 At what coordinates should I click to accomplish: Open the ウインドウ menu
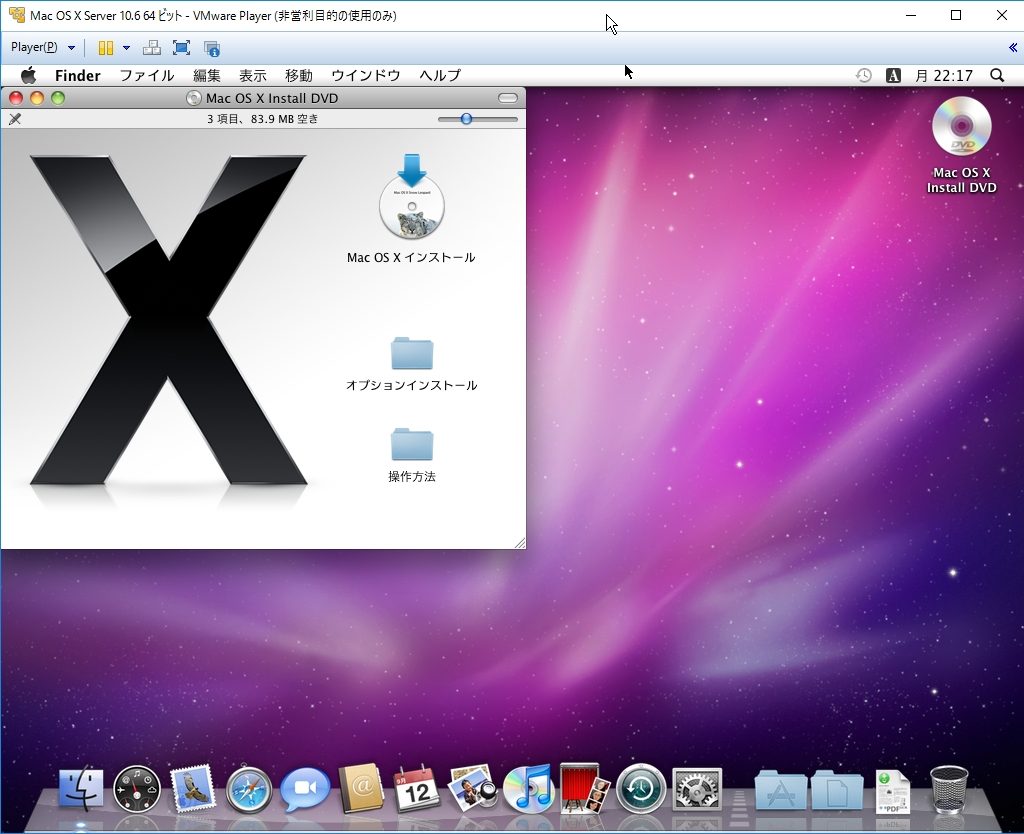(366, 76)
